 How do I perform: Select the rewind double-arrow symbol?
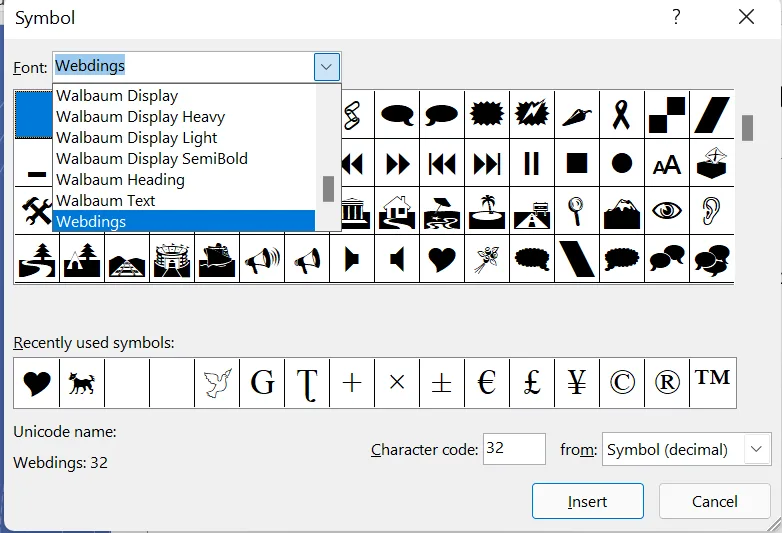point(352,163)
